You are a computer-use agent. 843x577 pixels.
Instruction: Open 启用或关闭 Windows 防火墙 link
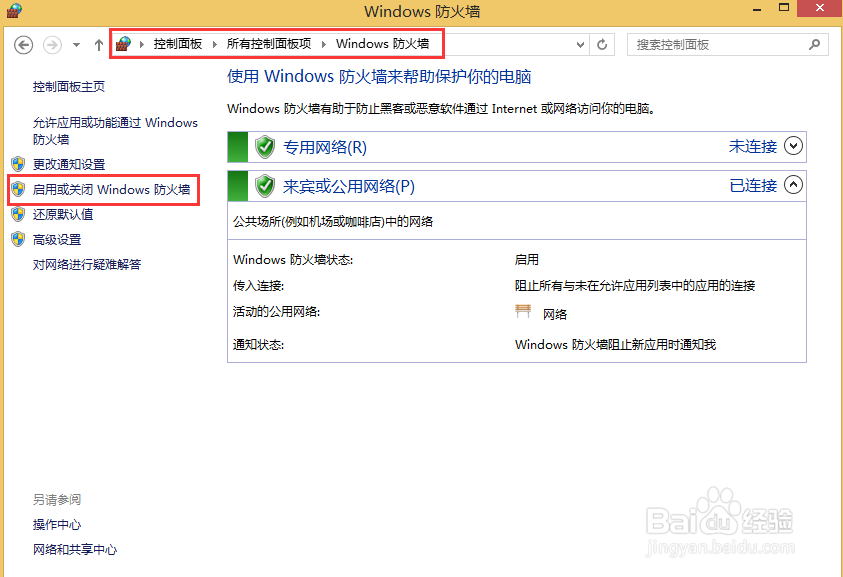111,189
